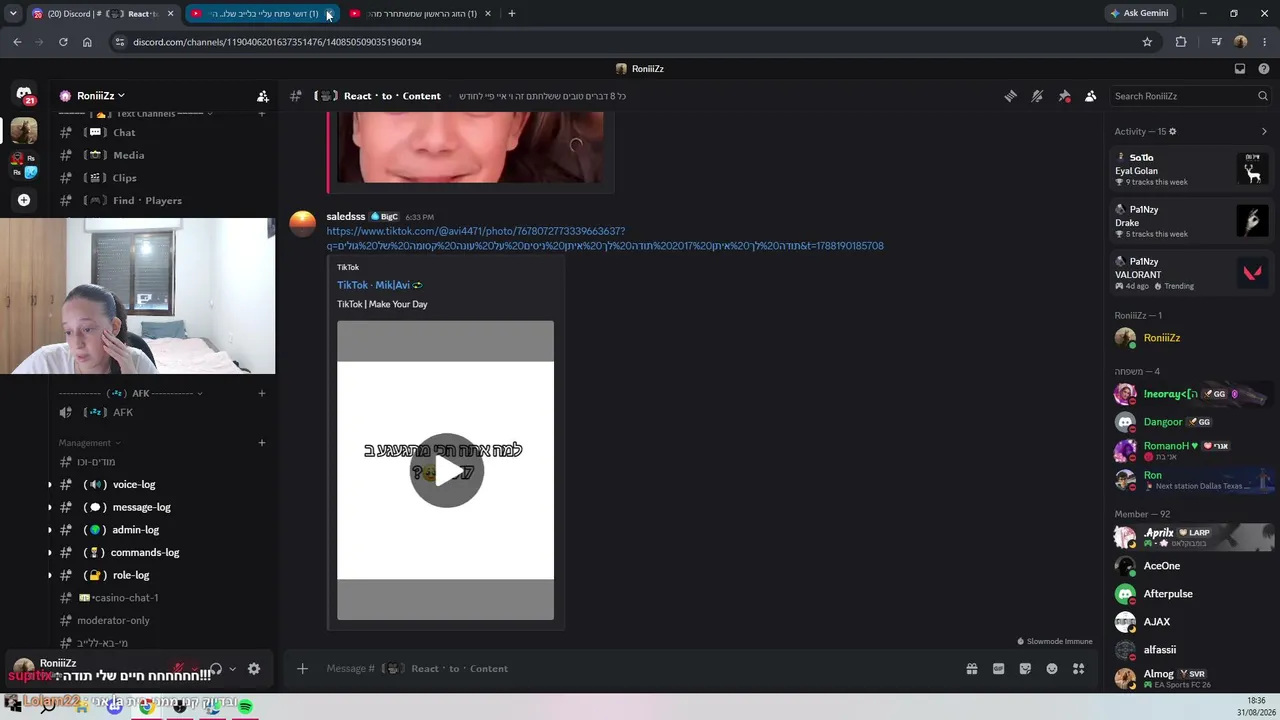
Task: Open saledsss user profile name
Action: click(346, 216)
